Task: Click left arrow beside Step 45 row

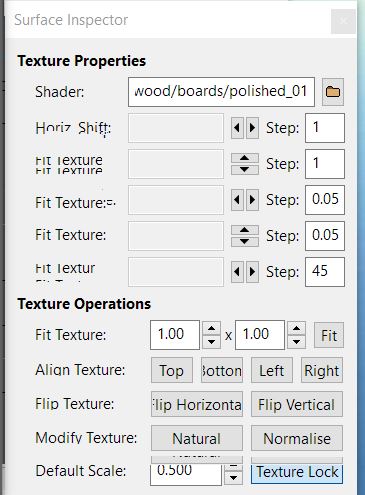Action: click(x=237, y=272)
